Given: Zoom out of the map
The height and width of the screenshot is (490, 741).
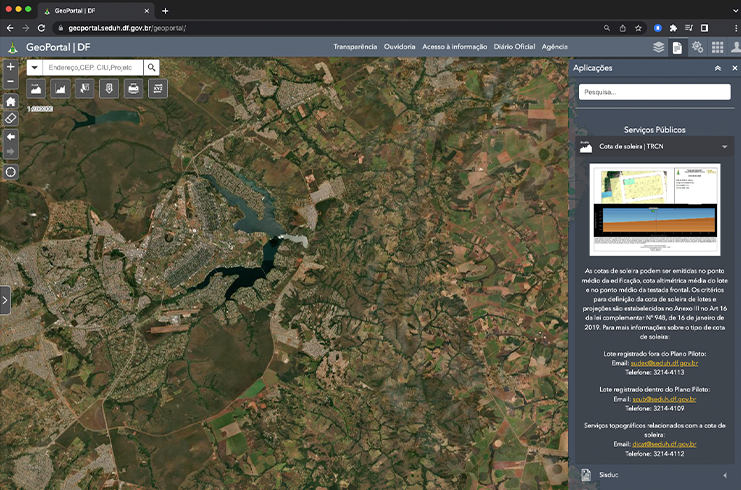Looking at the screenshot, I should 11,81.
